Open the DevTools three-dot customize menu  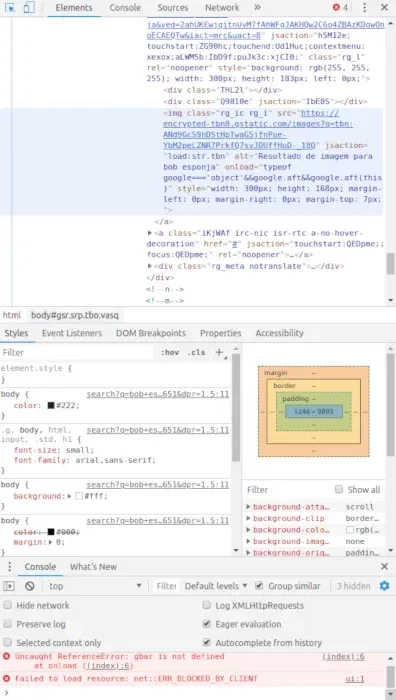(365, 8)
